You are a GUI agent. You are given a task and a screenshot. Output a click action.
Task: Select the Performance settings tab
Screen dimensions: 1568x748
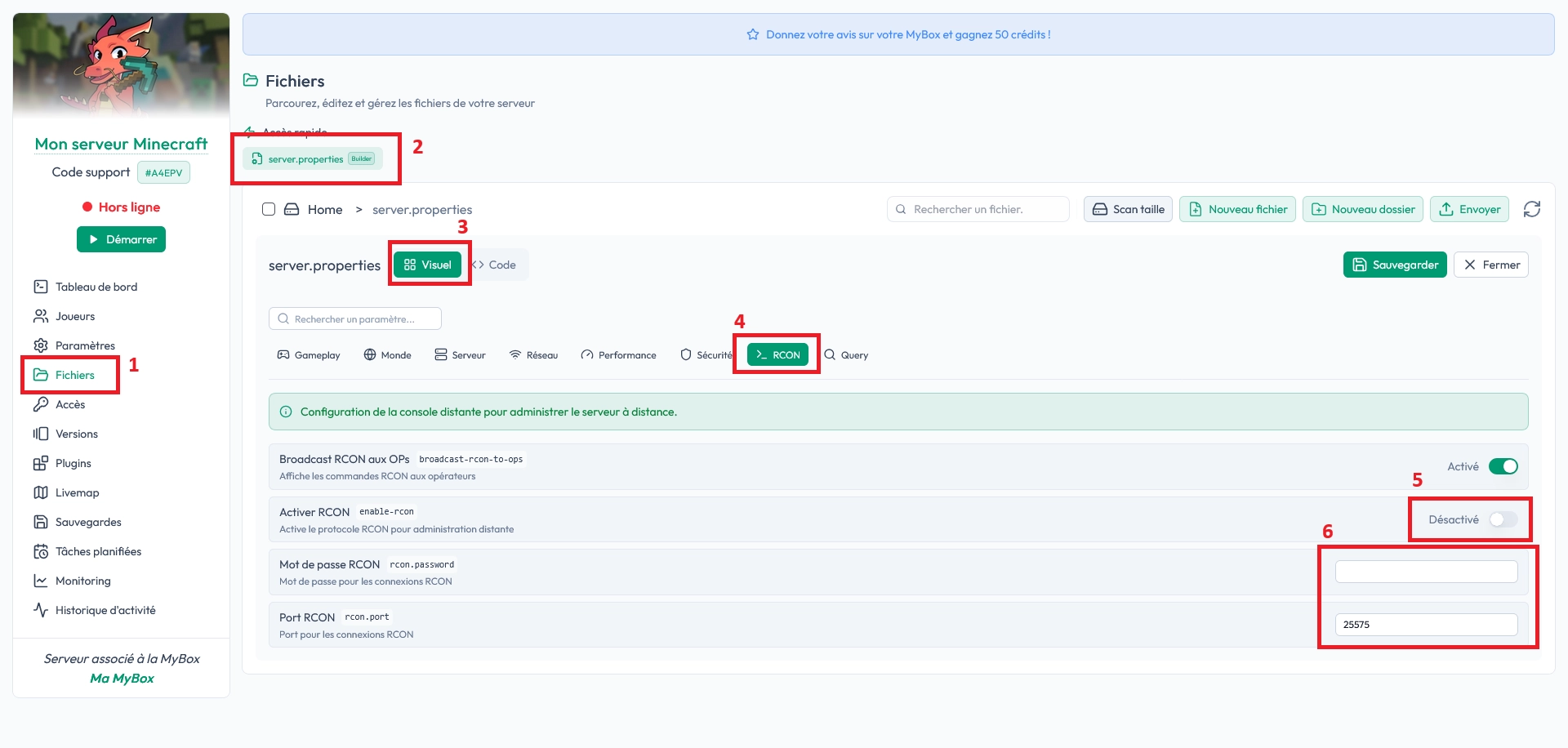pos(618,355)
